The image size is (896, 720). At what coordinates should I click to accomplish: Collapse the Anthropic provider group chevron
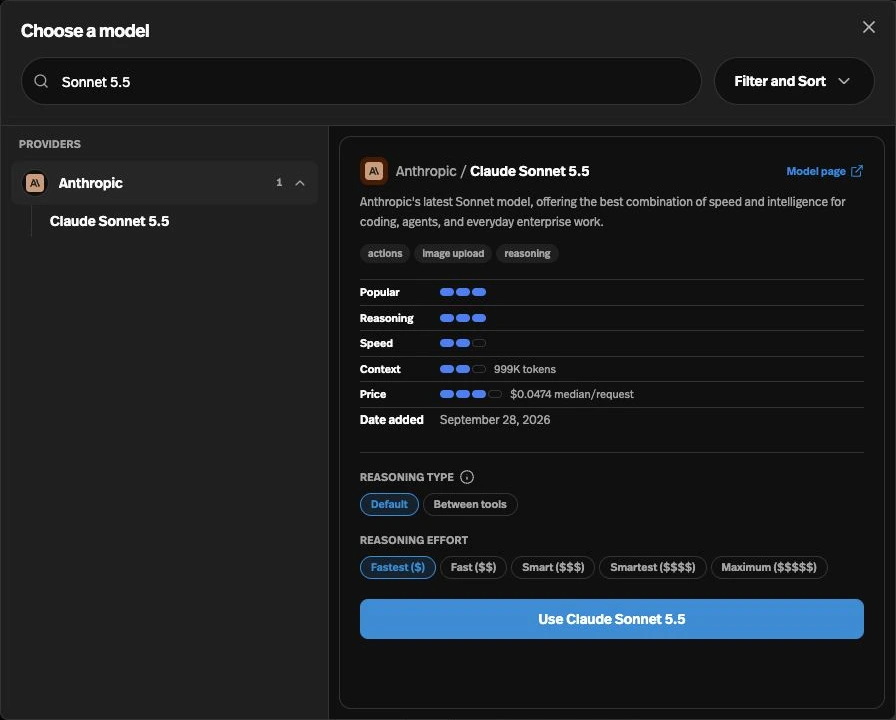tap(300, 183)
